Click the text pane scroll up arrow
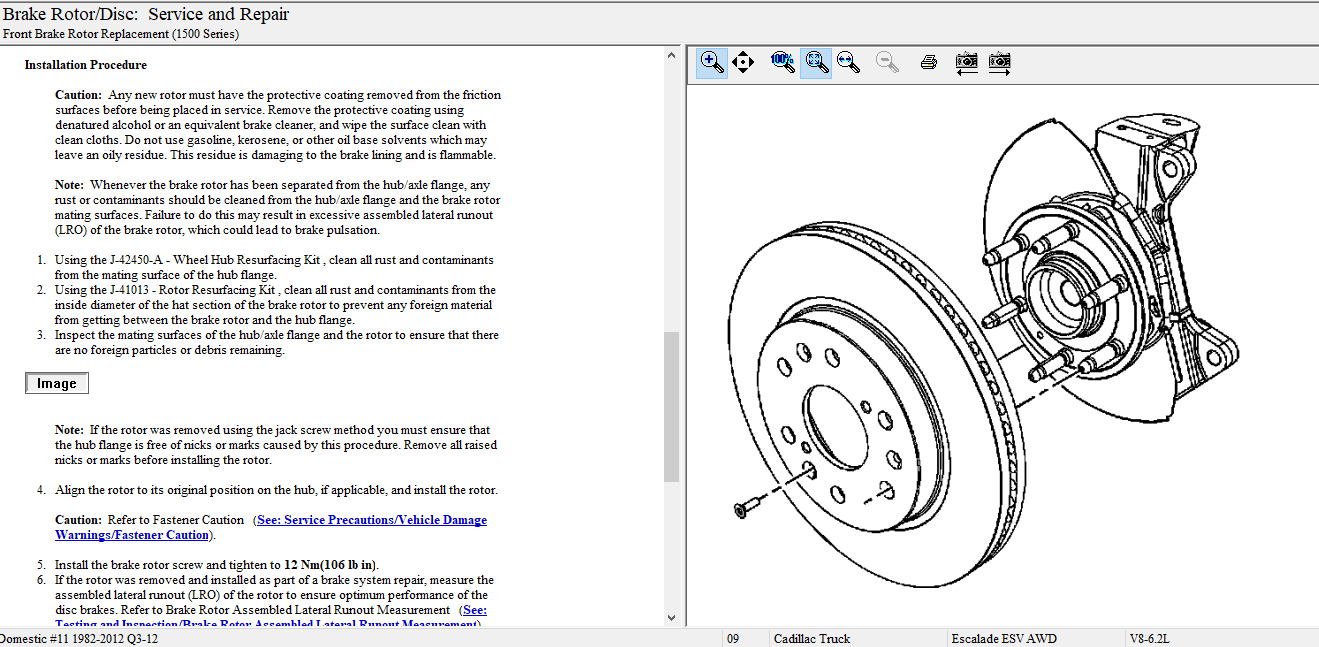 click(x=671, y=57)
